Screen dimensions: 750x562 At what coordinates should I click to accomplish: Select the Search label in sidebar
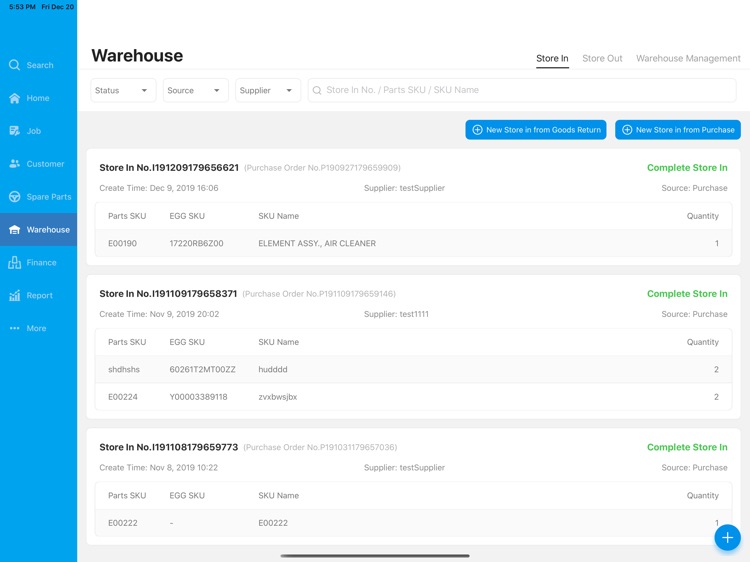click(40, 65)
